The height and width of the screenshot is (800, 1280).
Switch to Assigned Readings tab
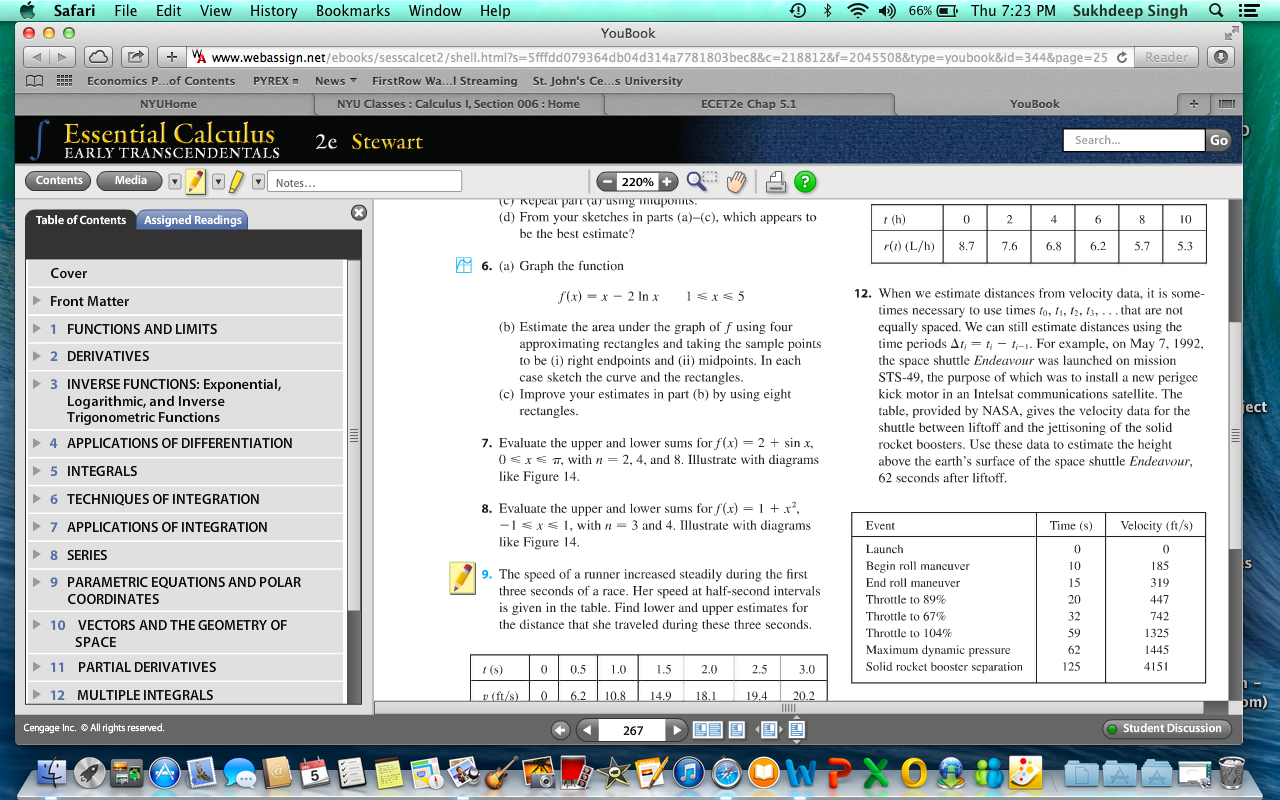tap(193, 220)
